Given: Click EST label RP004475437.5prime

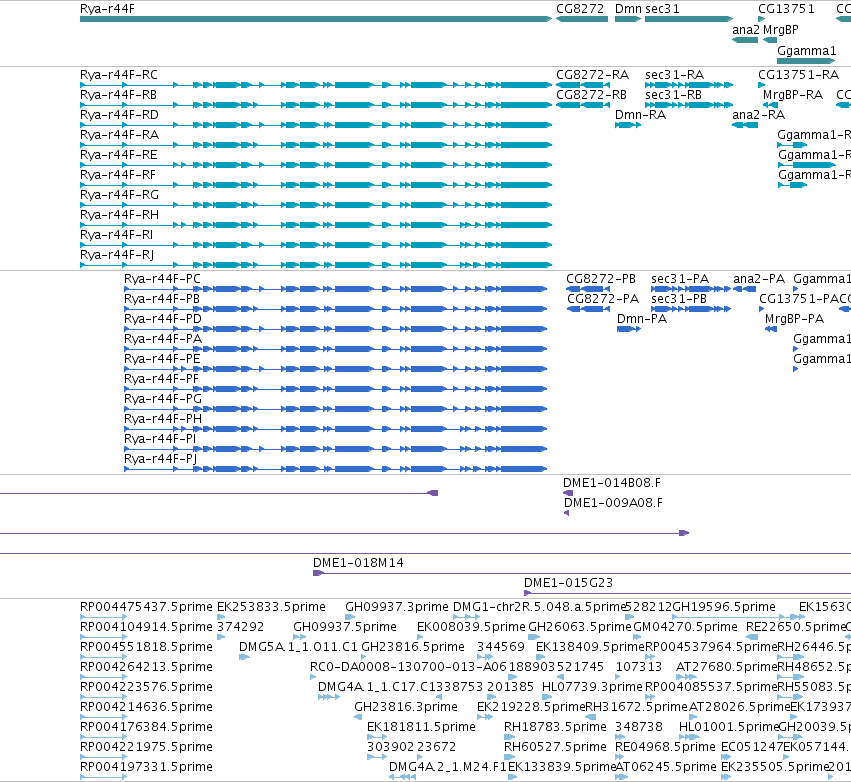Looking at the screenshot, I should pos(146,607).
